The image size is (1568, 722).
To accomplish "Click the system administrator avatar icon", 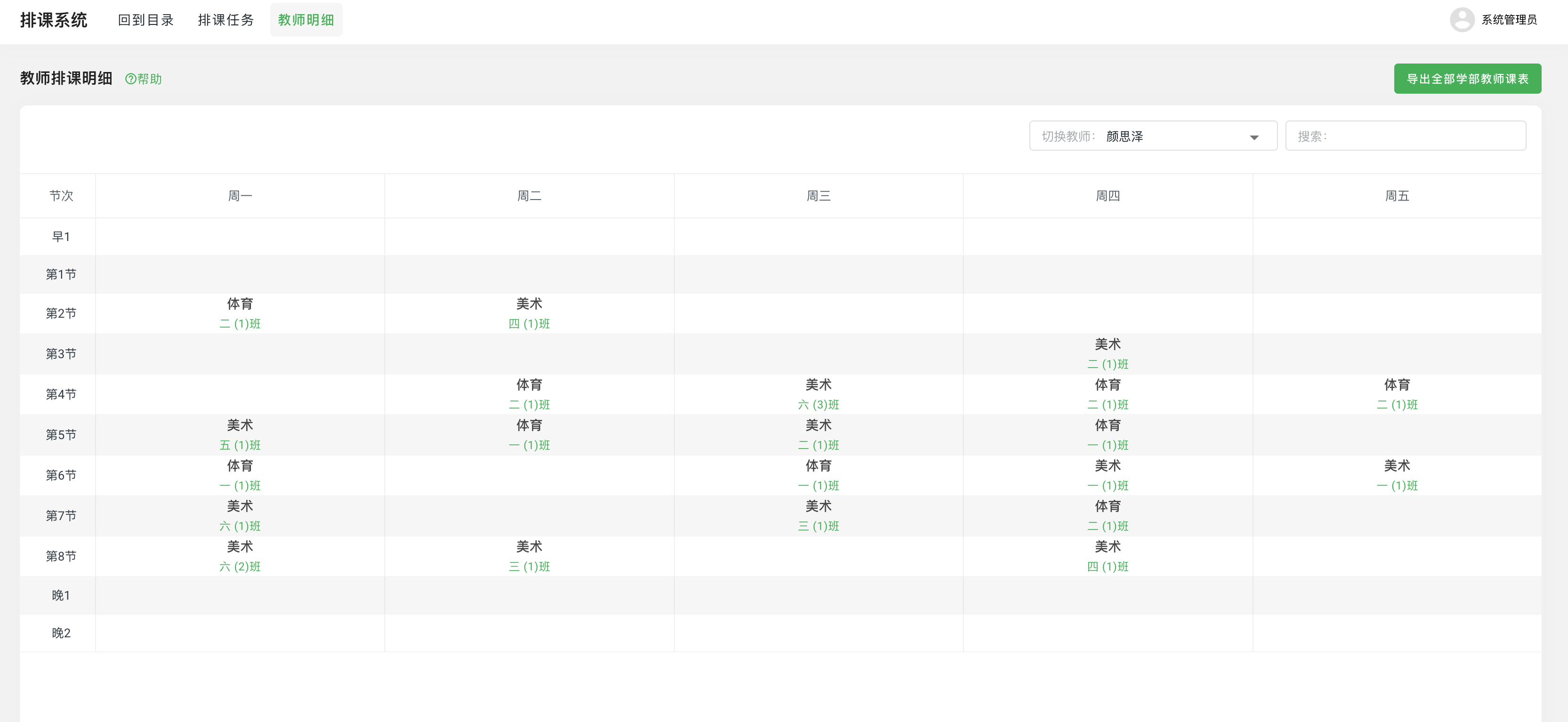I will (1462, 19).
